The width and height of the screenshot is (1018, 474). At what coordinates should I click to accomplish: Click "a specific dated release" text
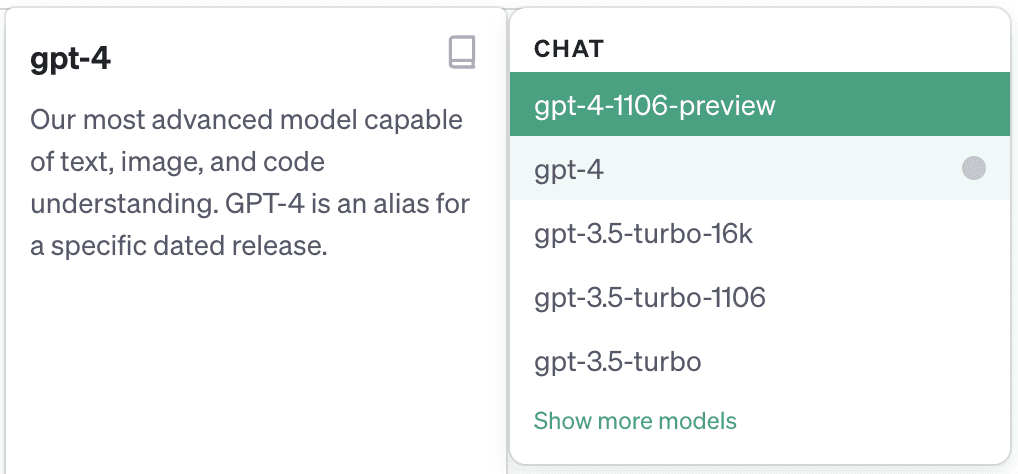tap(180, 245)
